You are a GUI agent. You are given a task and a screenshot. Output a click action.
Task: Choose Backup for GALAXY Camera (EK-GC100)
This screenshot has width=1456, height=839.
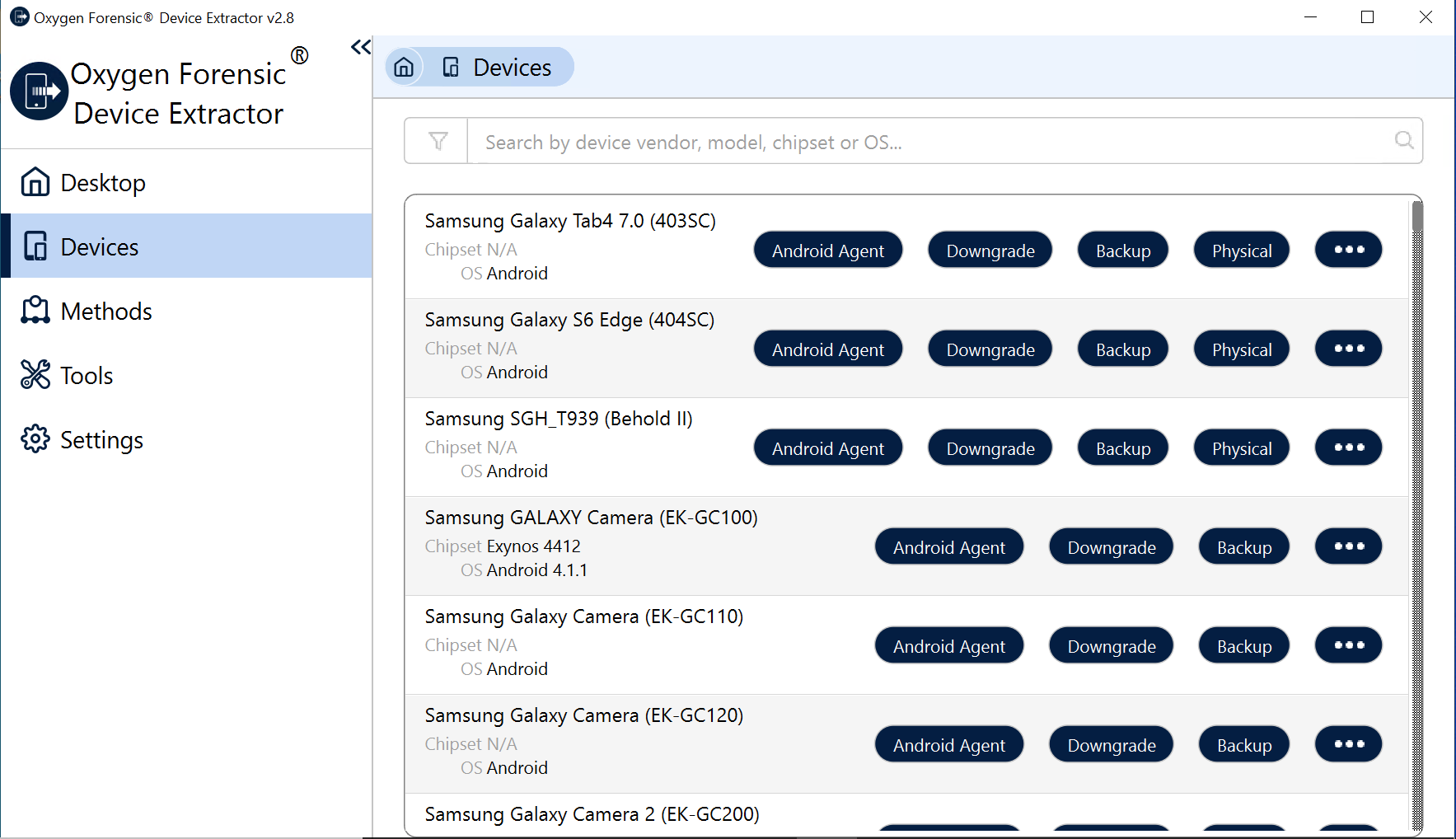coord(1244,546)
